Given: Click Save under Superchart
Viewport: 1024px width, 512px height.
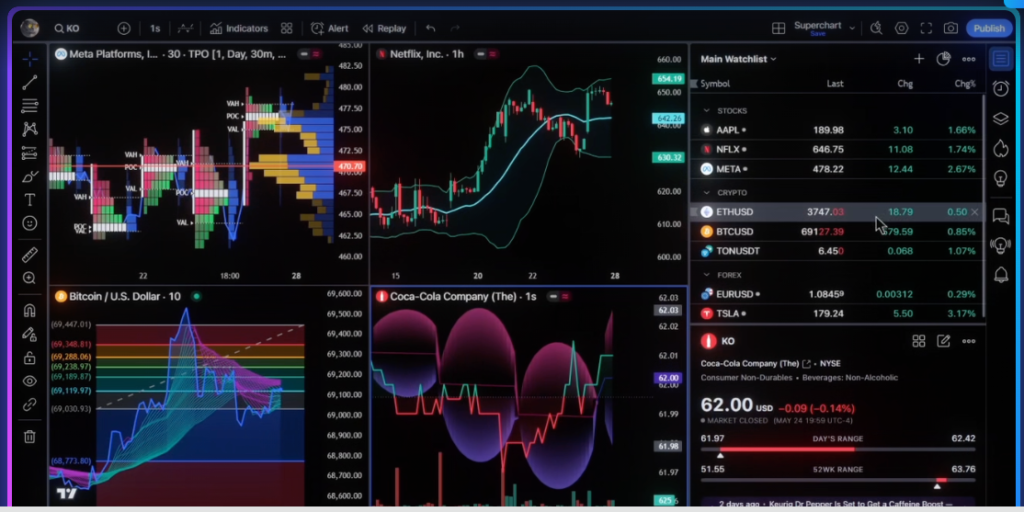Looking at the screenshot, I should click(818, 33).
